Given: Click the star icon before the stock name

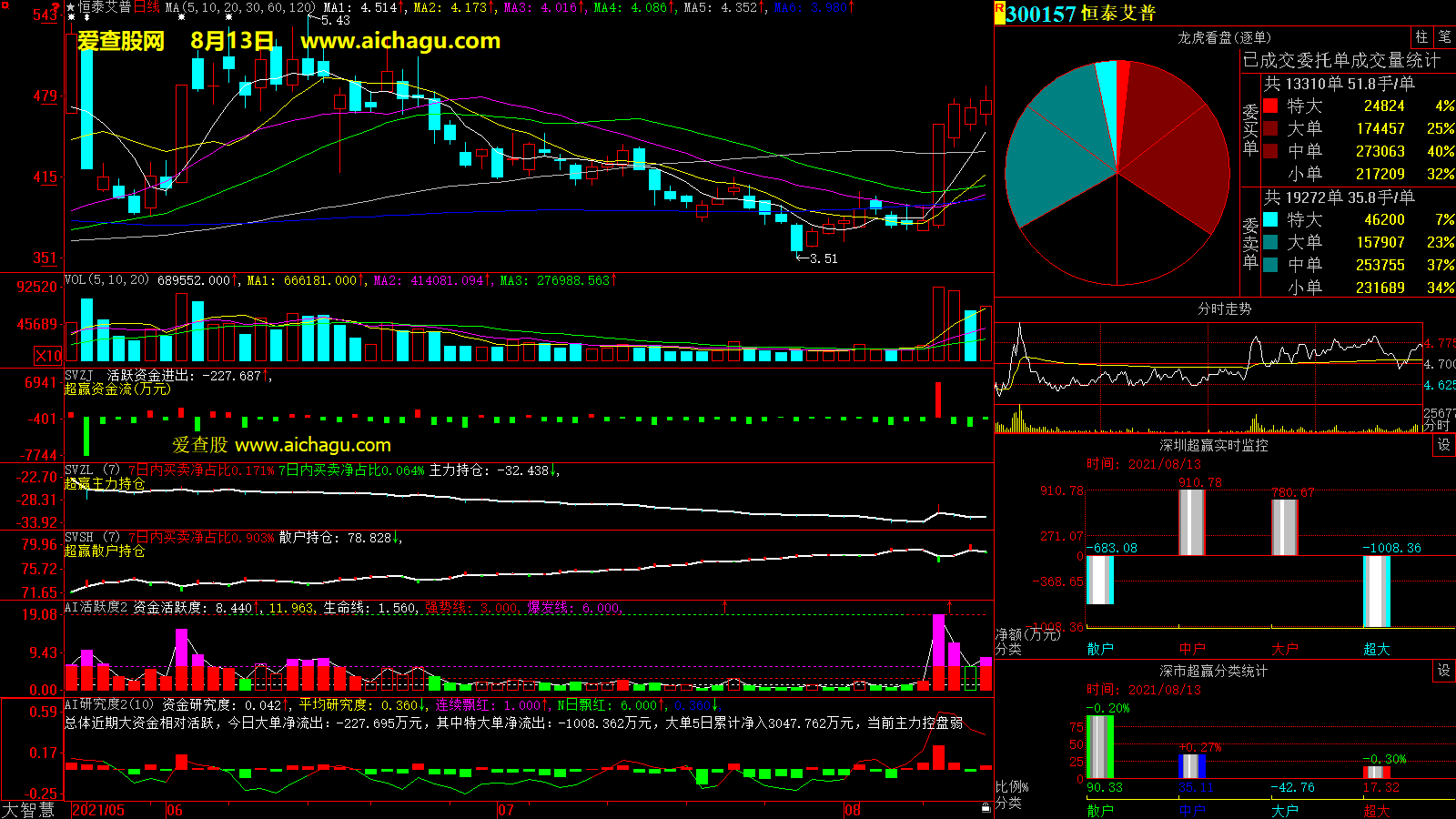Looking at the screenshot, I should (71, 7).
